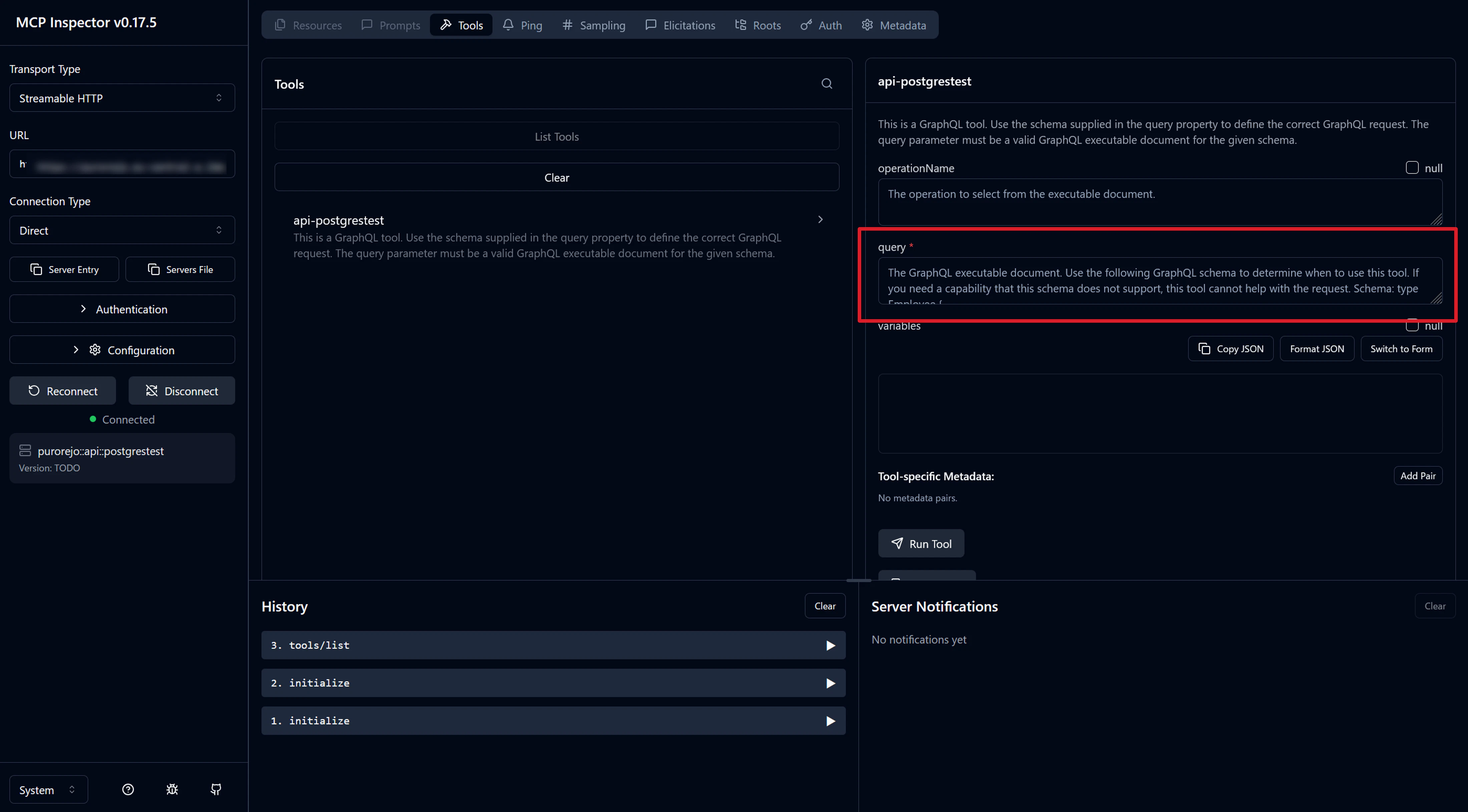Screen dimensions: 1468x812
Task: Click the operationName resize handle
Action: [x=1436, y=220]
